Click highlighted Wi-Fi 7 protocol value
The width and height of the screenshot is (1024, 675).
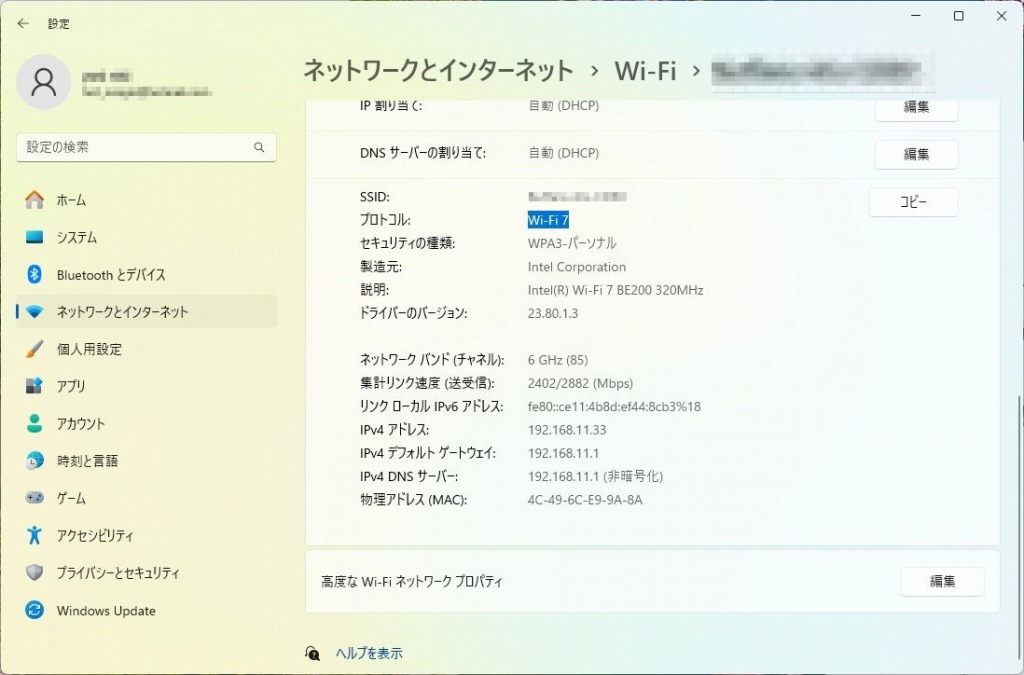[548, 220]
